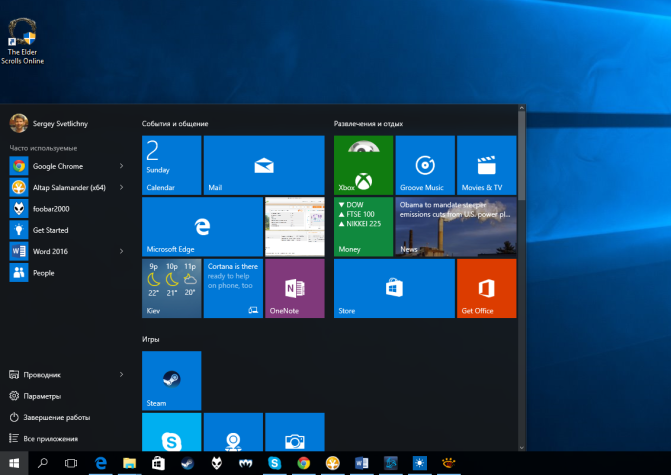Viewport: 671px width, 475px height.
Task: Click the Start menu scrollbar thumb
Action: [x=521, y=156]
